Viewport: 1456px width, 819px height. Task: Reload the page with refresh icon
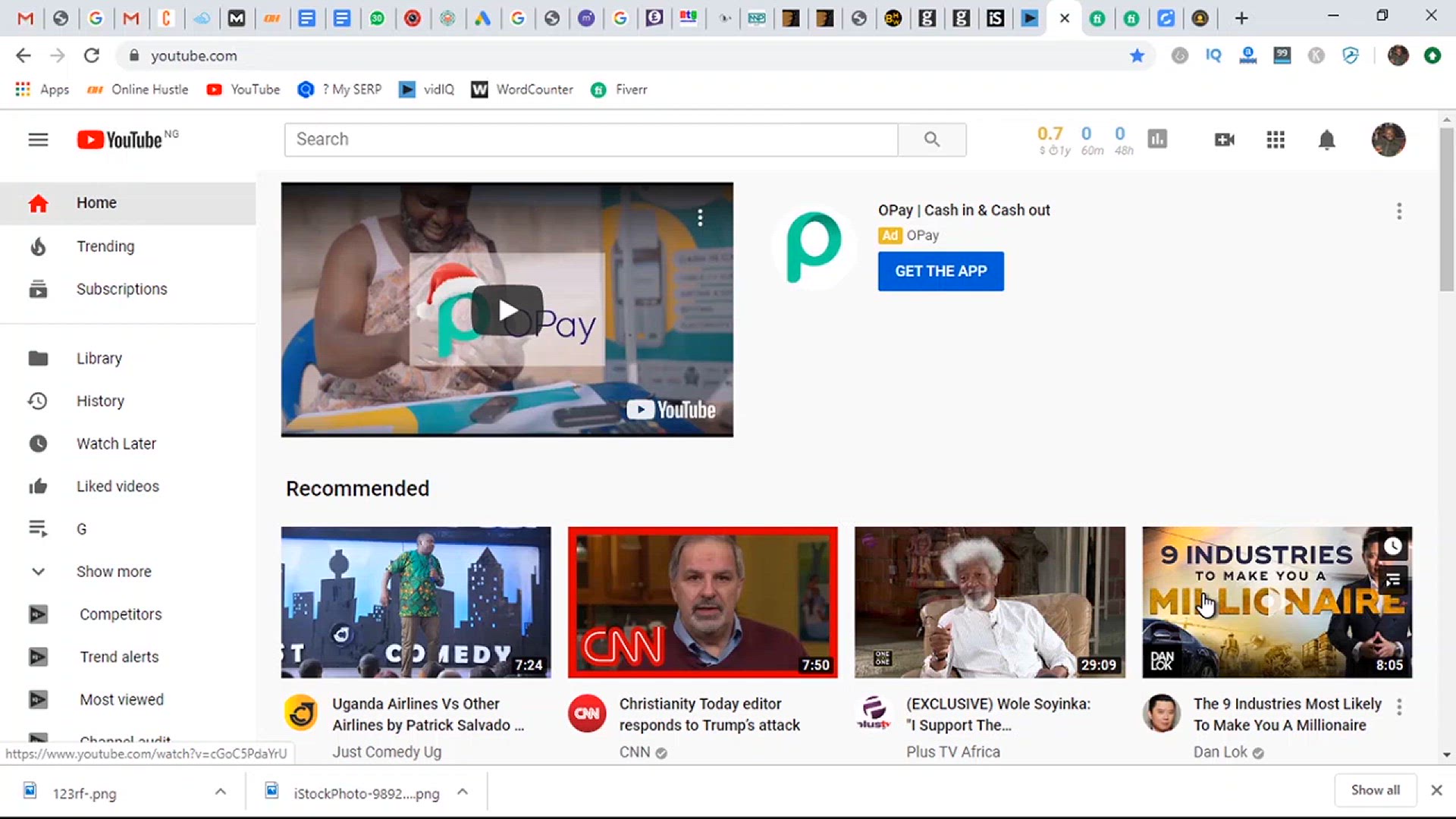pyautogui.click(x=92, y=55)
